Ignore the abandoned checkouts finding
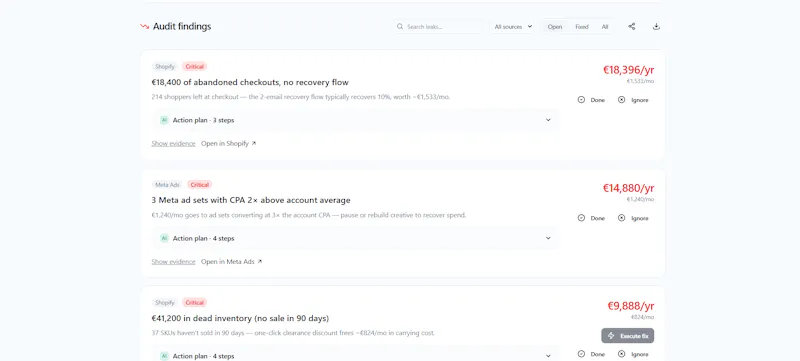The height and width of the screenshot is (361, 800). click(x=633, y=100)
